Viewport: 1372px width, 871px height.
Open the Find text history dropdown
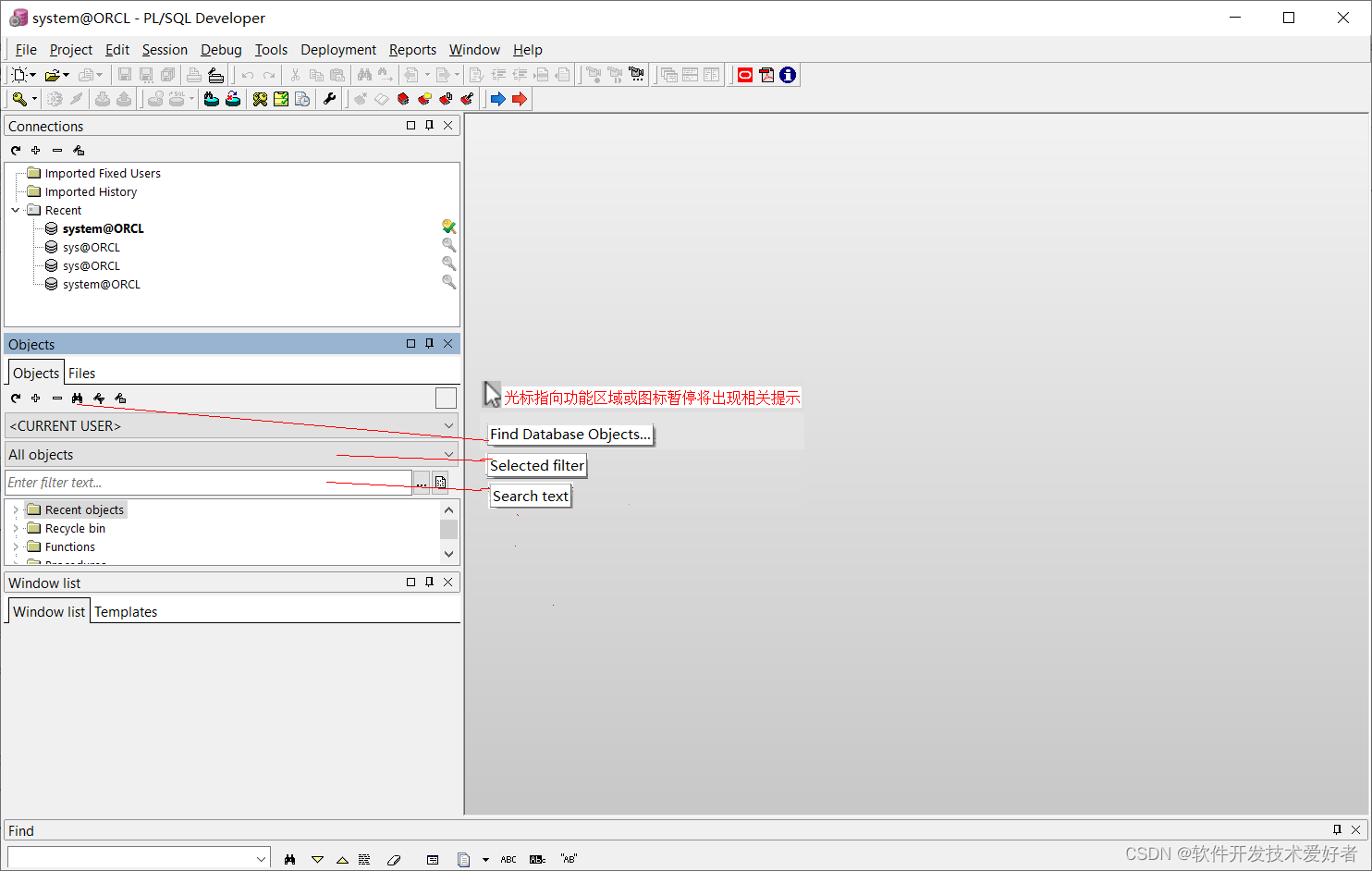(x=261, y=859)
